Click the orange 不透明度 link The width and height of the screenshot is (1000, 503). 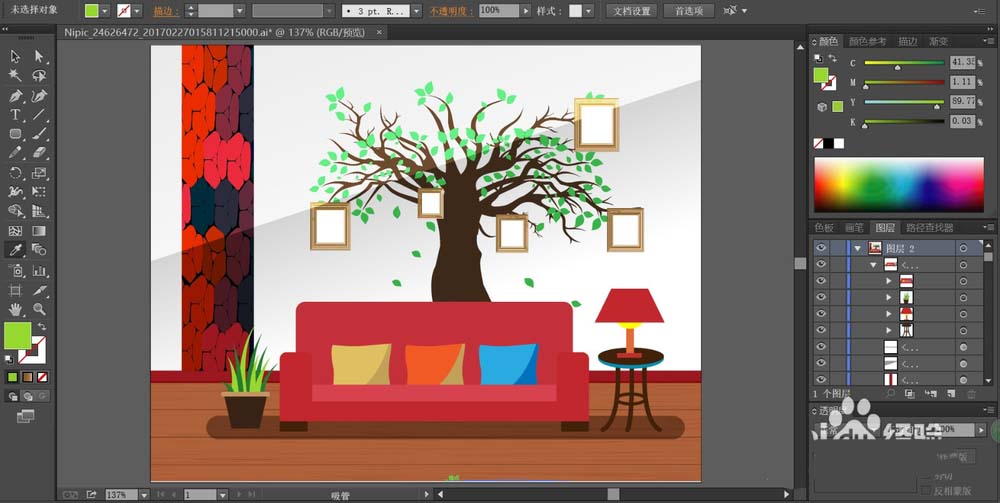tap(450, 11)
